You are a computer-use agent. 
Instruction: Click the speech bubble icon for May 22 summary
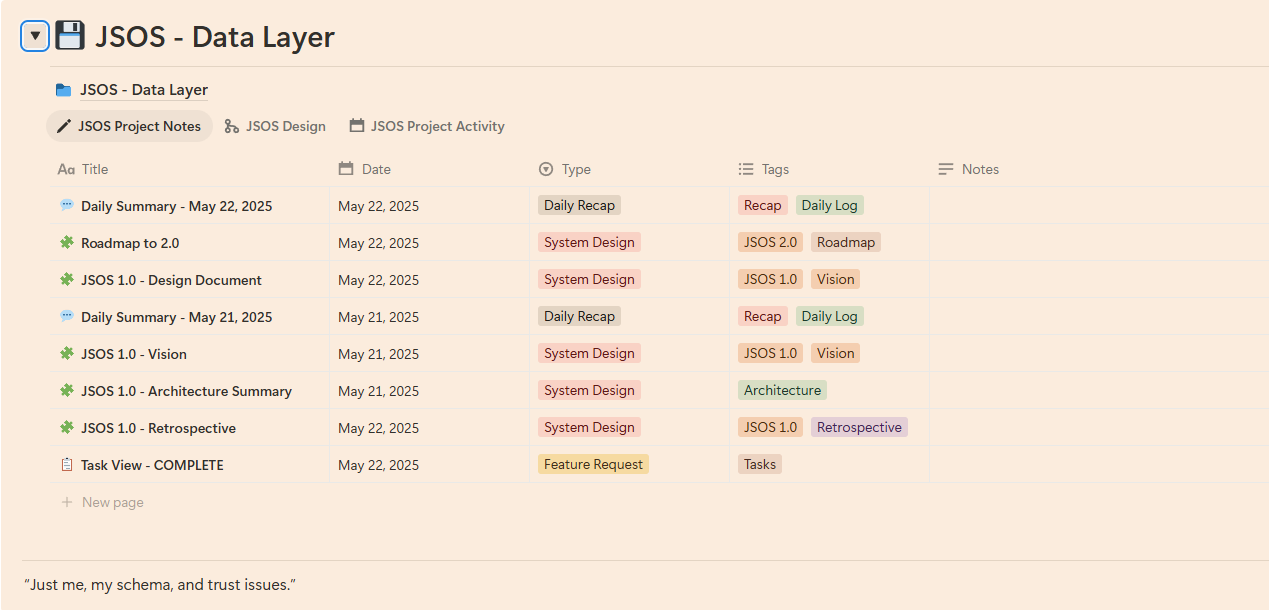(x=67, y=205)
